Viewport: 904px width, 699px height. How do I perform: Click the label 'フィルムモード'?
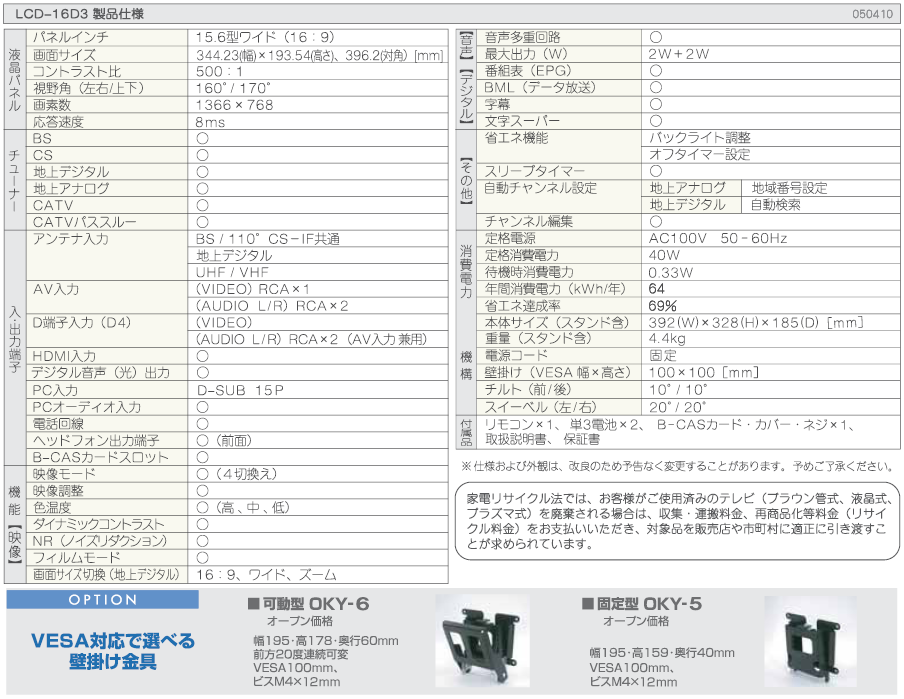pos(77,558)
